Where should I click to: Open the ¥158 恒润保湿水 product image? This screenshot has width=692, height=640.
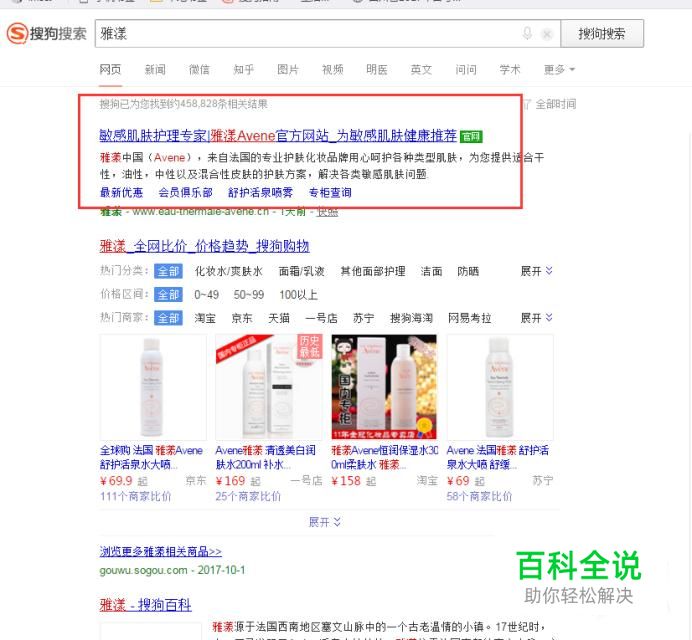pos(384,387)
